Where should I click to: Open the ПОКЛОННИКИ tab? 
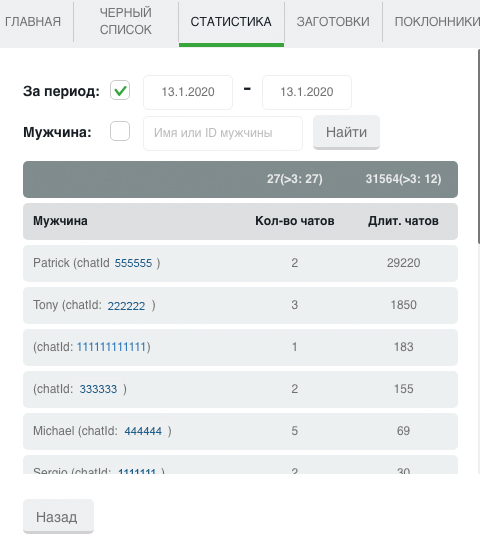tap(437, 21)
